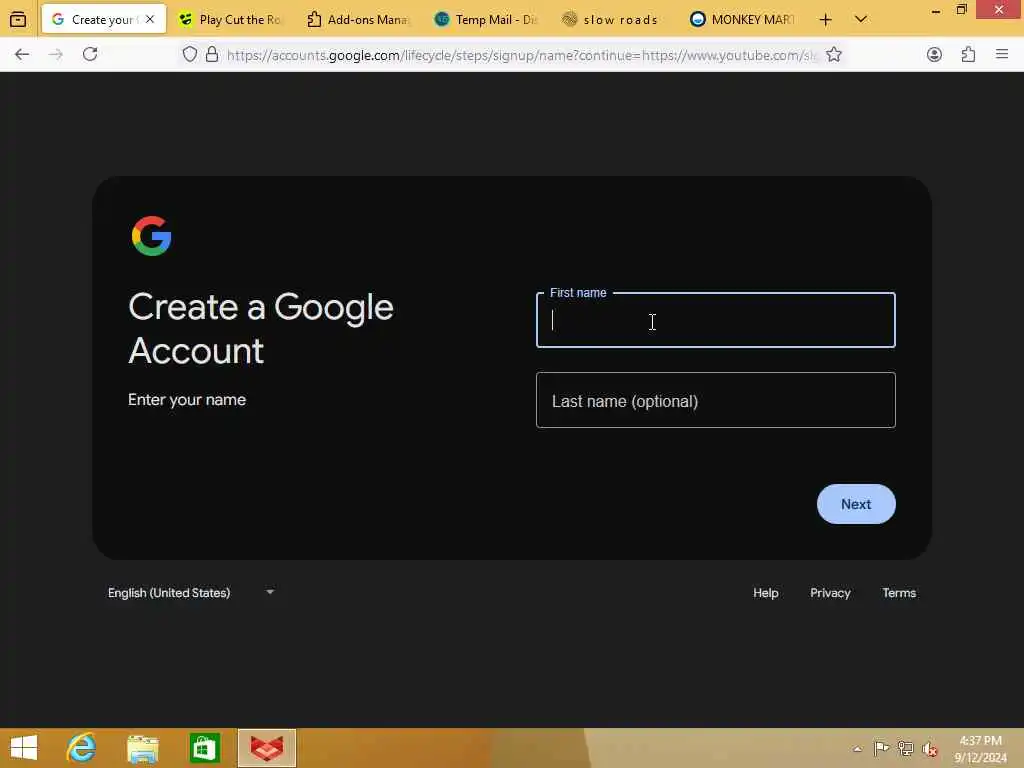Open a new tab with plus icon
Viewport: 1024px width, 768px height.
(x=825, y=20)
